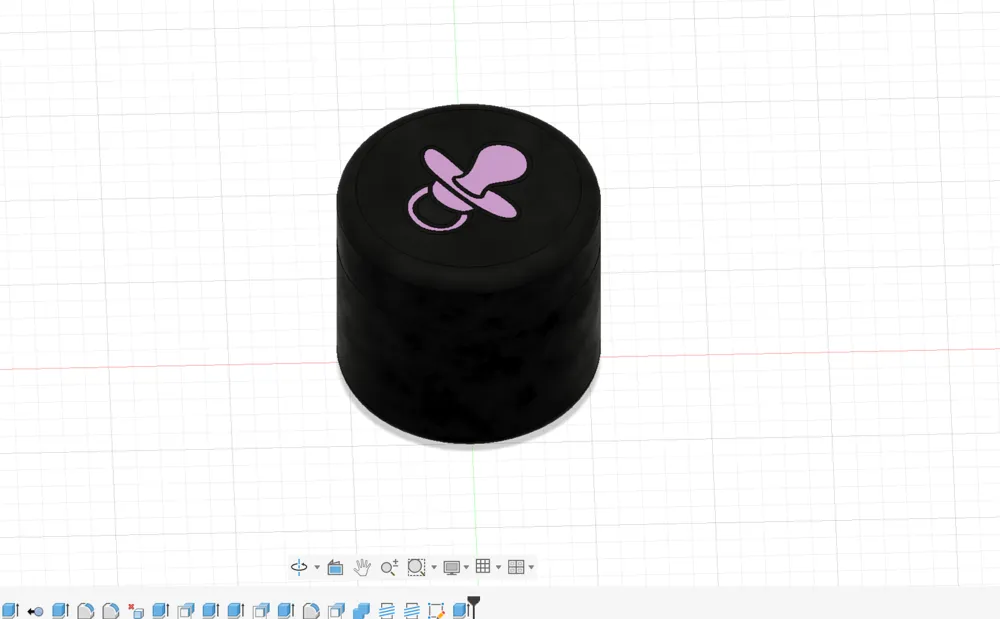Select the Sketch feature with pencil in timeline
Image resolution: width=1000 pixels, height=619 pixels.
(x=436, y=611)
